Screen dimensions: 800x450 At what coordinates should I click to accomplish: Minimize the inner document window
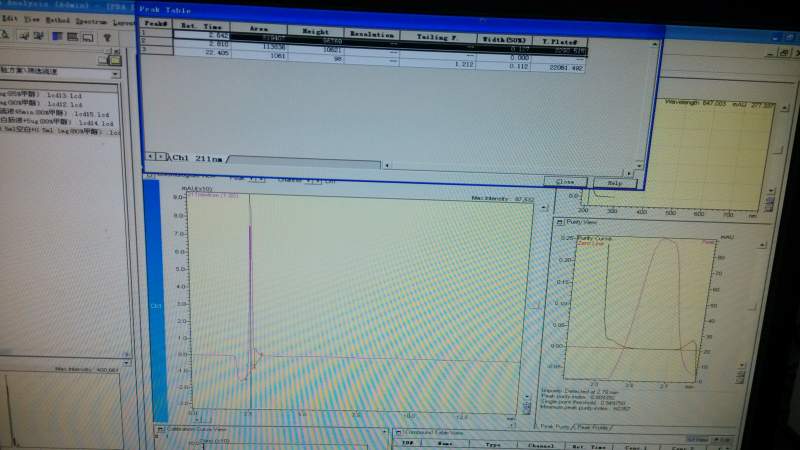pyautogui.click(x=772, y=53)
